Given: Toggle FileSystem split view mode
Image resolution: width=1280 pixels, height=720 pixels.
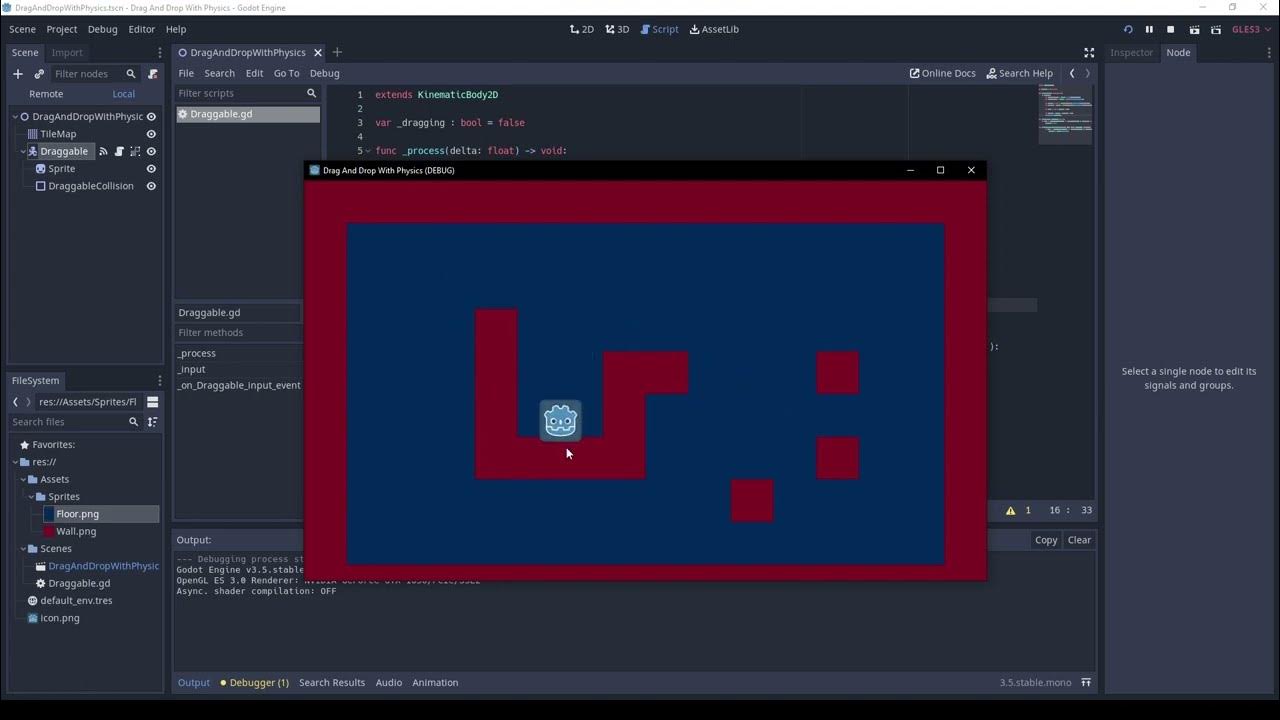Looking at the screenshot, I should tap(152, 402).
